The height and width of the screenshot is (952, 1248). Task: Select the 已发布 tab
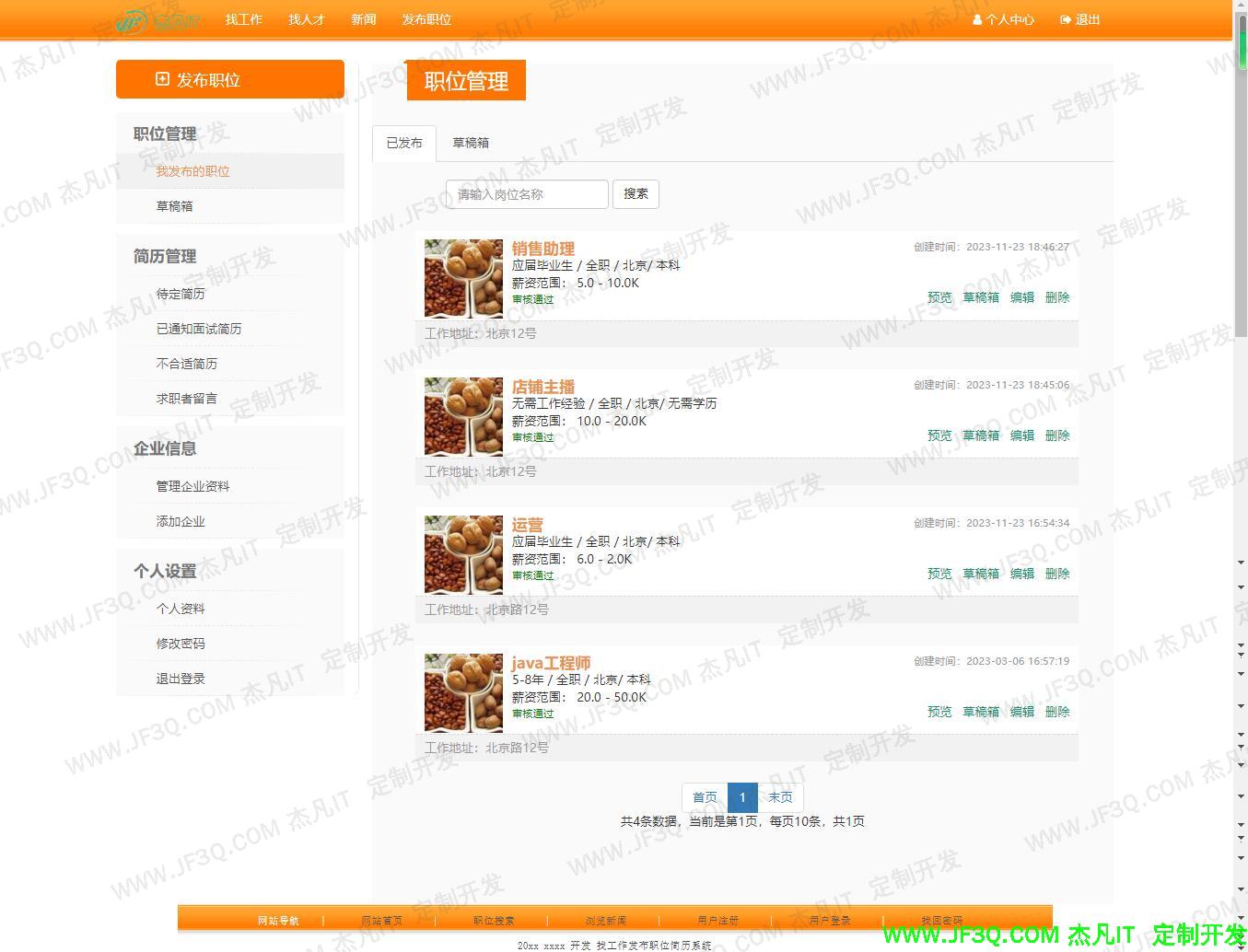404,143
